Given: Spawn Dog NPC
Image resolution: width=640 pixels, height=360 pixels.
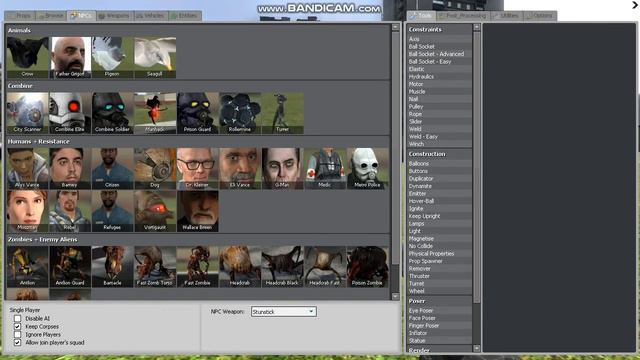Looking at the screenshot, I should (155, 168).
